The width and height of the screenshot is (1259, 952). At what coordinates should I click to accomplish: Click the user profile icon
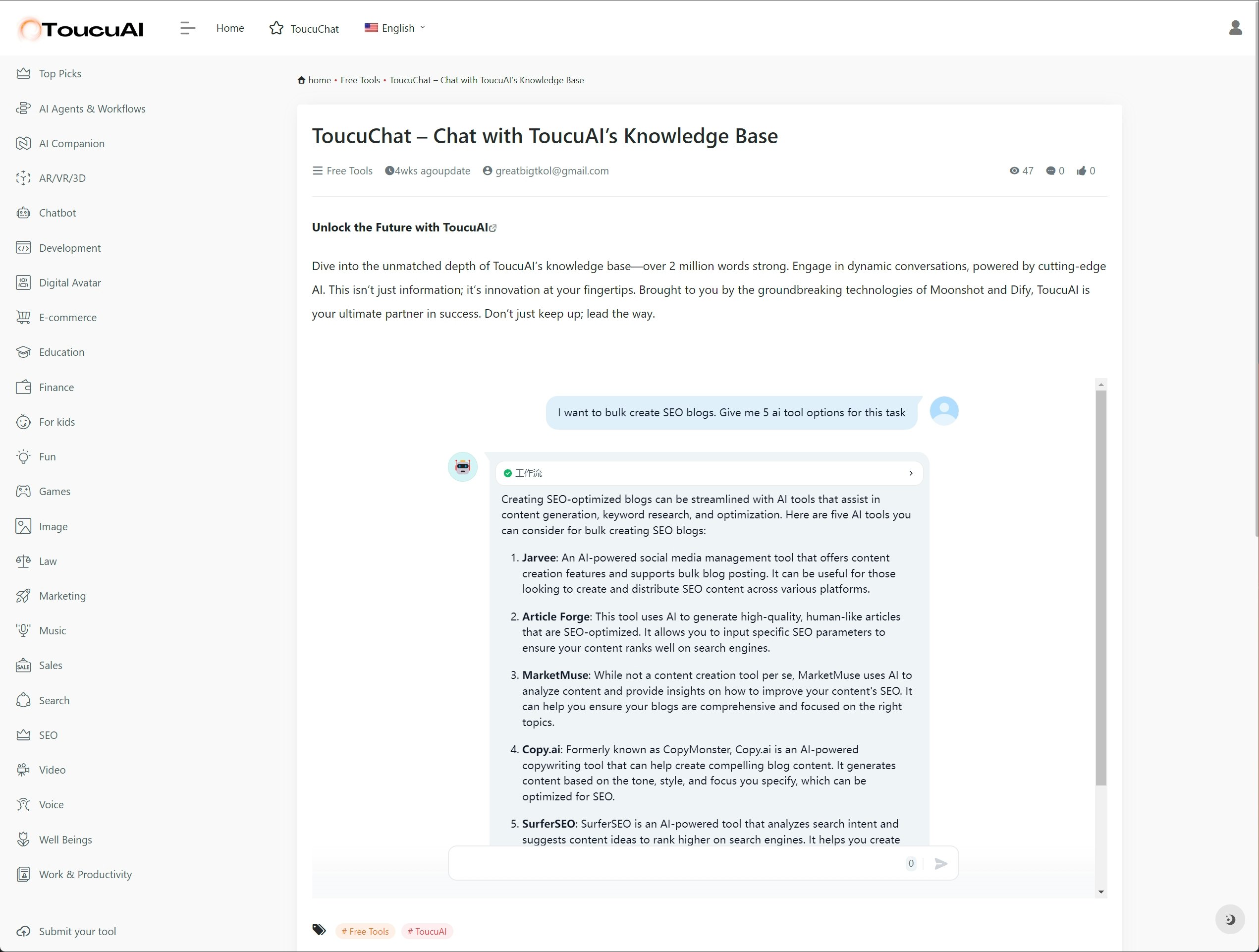[1235, 28]
